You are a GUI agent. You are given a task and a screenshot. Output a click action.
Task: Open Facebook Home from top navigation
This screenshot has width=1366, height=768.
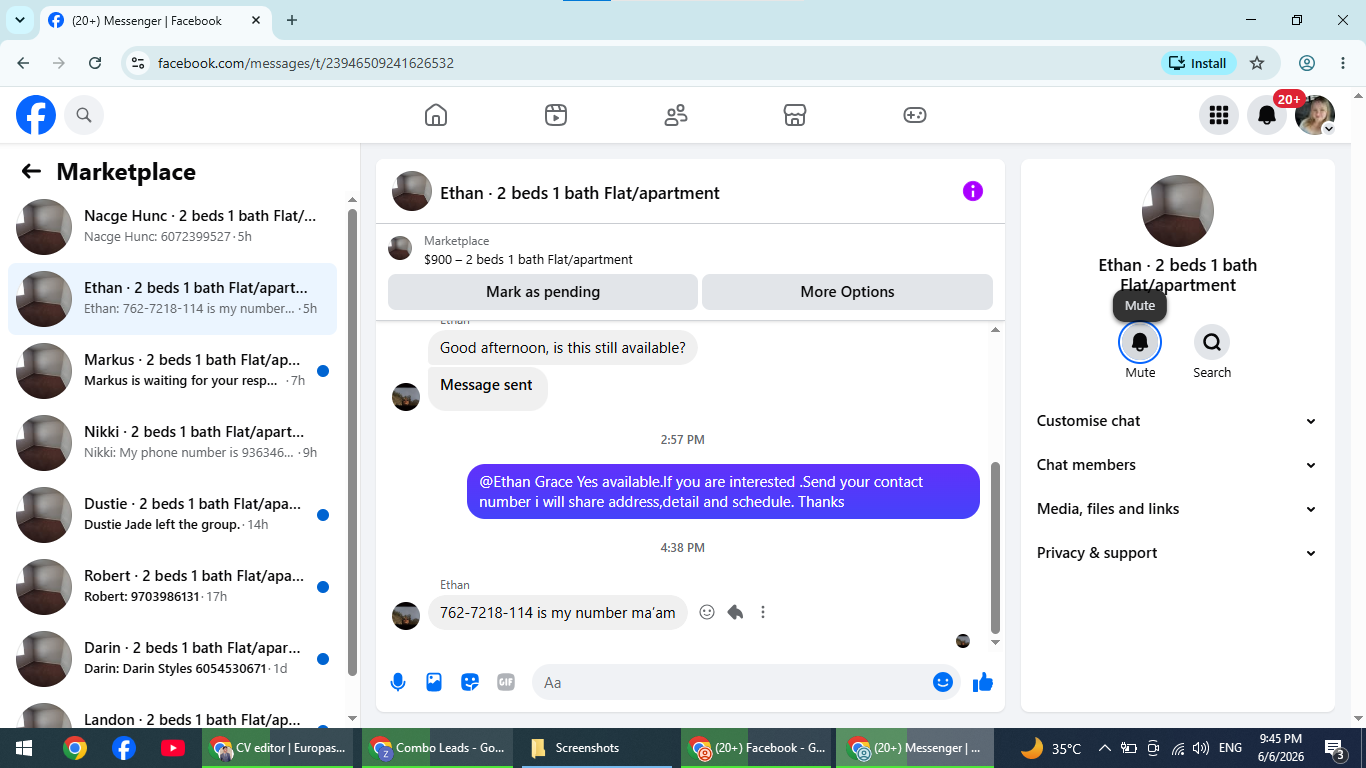(x=436, y=115)
